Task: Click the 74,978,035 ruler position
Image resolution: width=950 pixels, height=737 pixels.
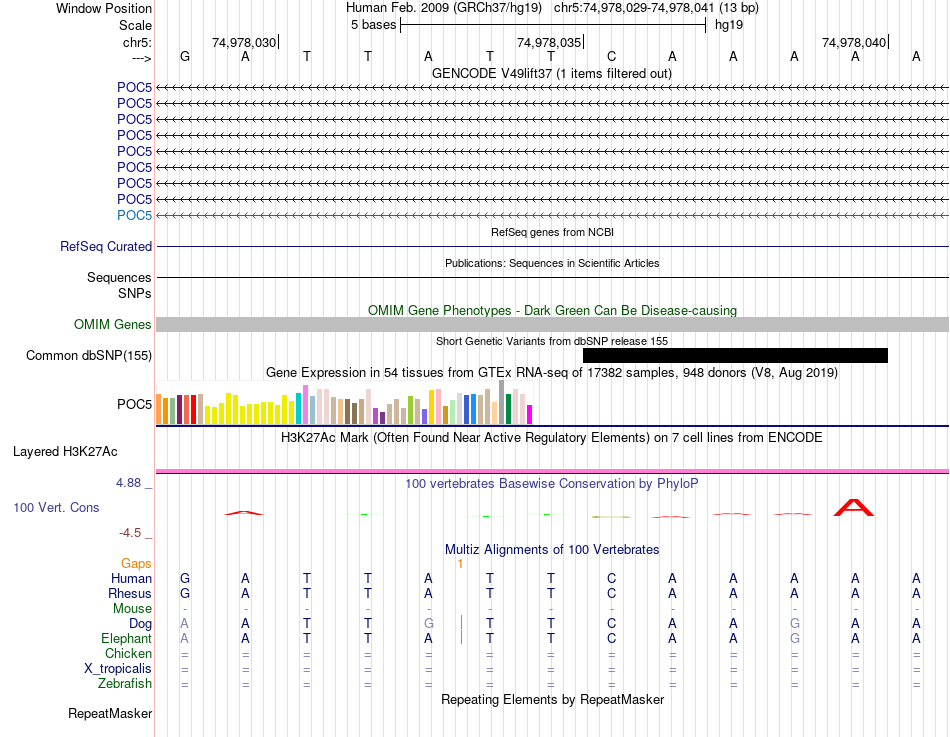Action: pyautogui.click(x=548, y=42)
